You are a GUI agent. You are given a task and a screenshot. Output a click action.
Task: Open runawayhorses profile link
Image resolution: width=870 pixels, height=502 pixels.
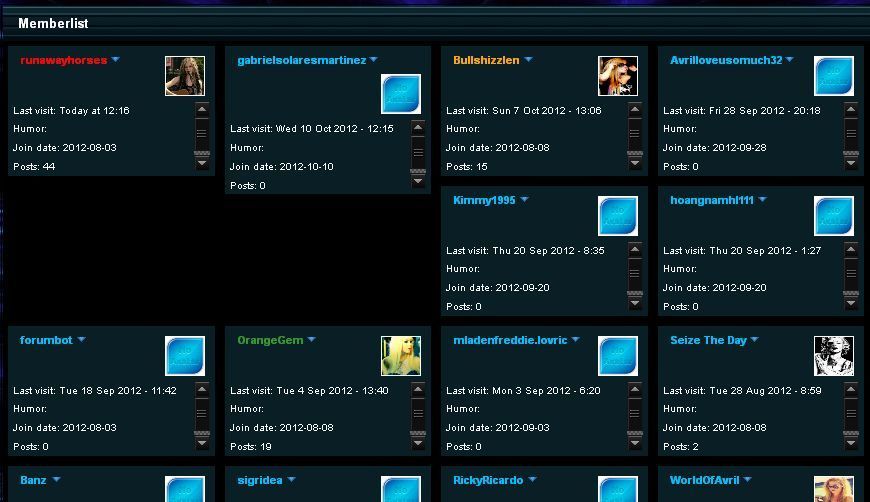pyautogui.click(x=63, y=60)
